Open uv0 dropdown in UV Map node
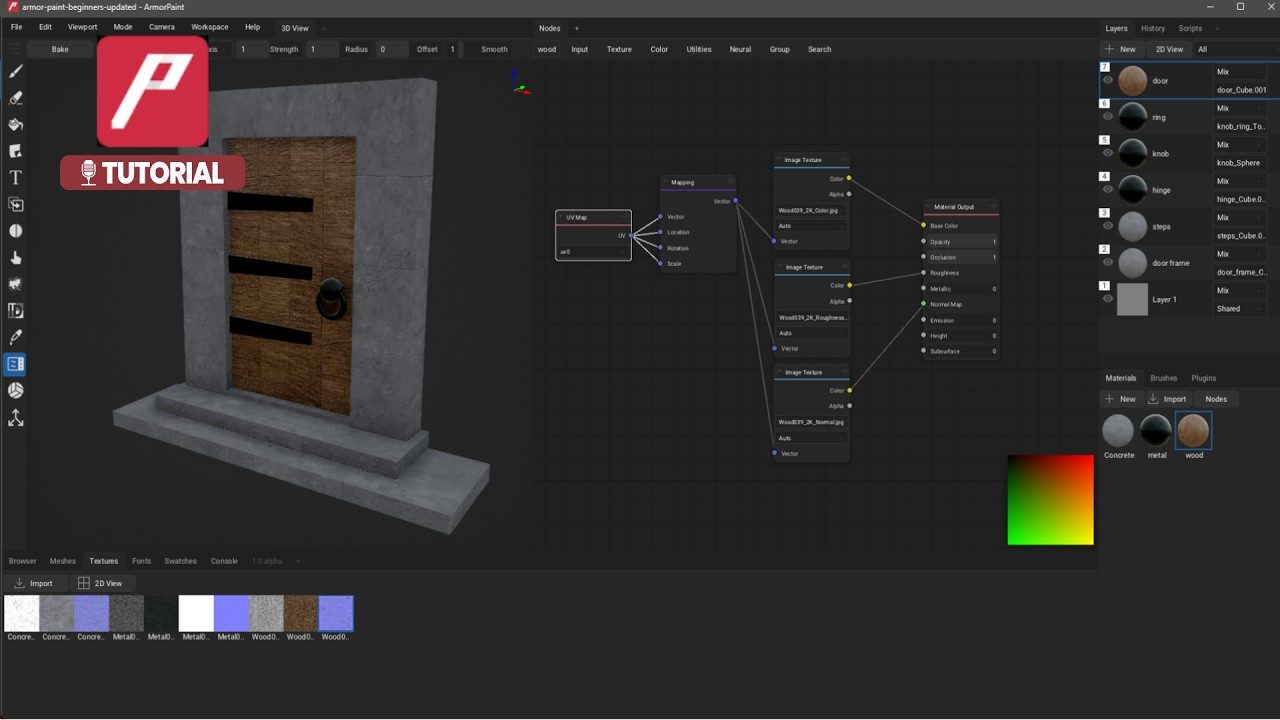 (593, 252)
